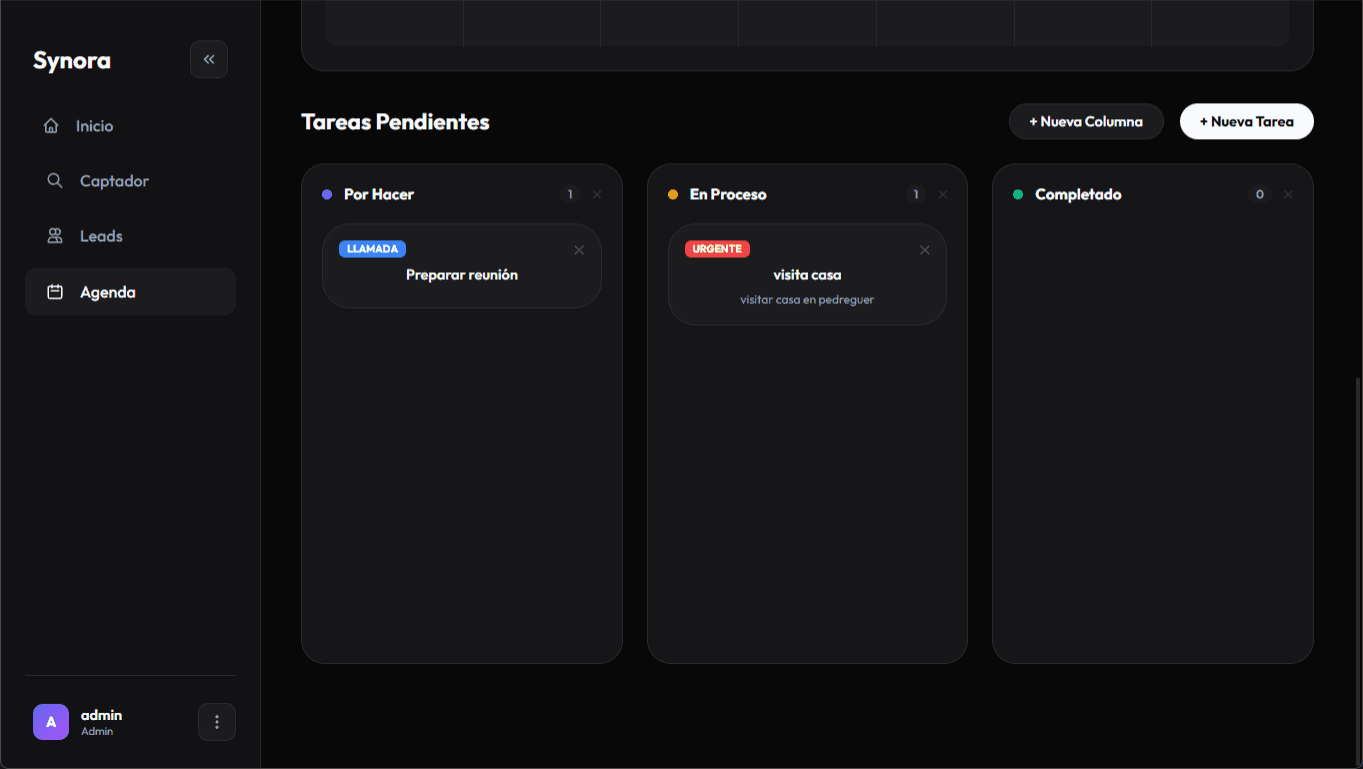Remove the Preparar reunión task card
This screenshot has width=1363, height=769.
[579, 250]
